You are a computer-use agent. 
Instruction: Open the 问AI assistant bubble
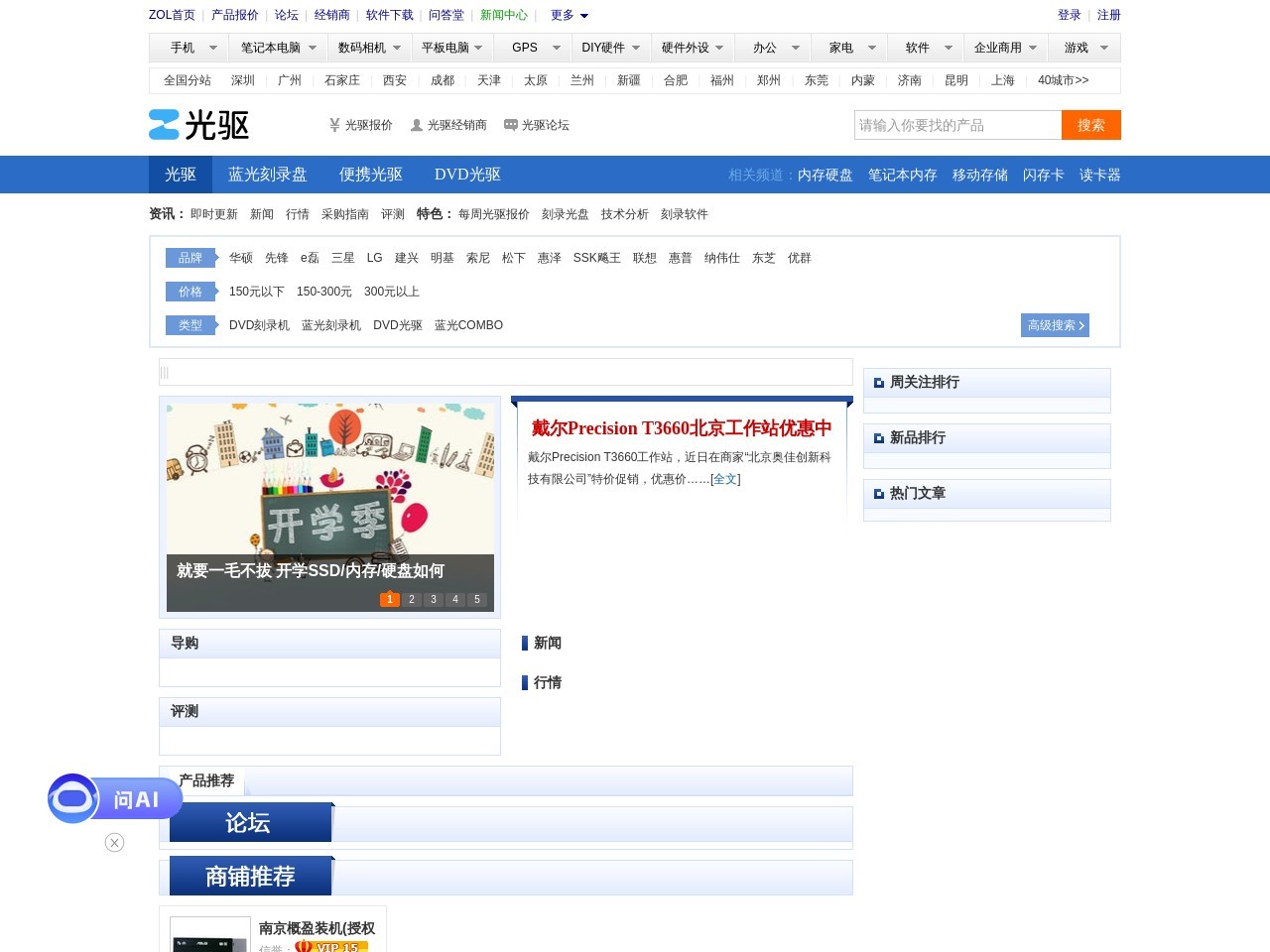coord(112,798)
